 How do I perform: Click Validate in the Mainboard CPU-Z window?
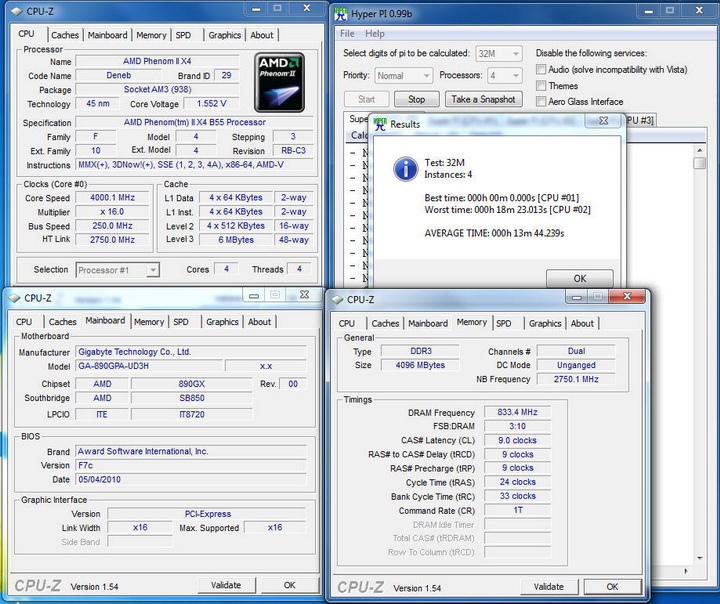point(226,585)
